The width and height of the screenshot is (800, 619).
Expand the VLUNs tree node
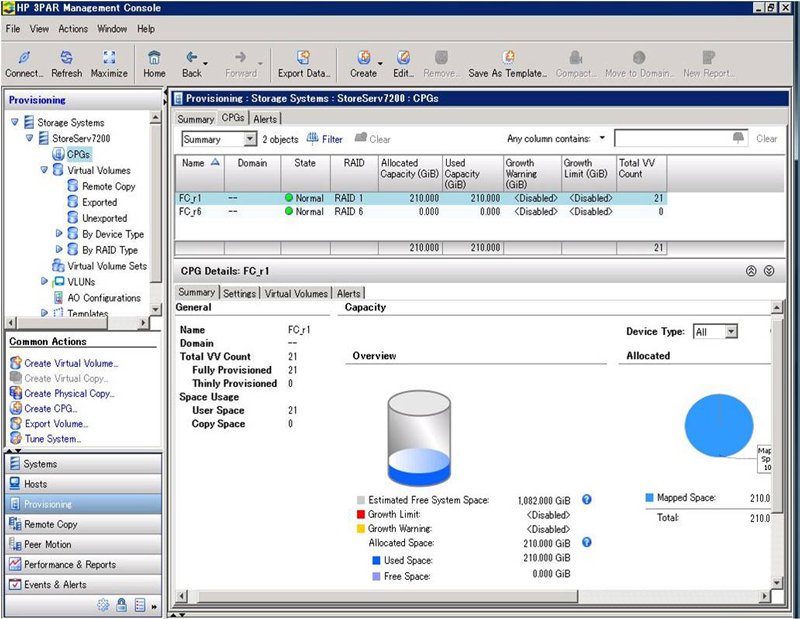(44, 281)
